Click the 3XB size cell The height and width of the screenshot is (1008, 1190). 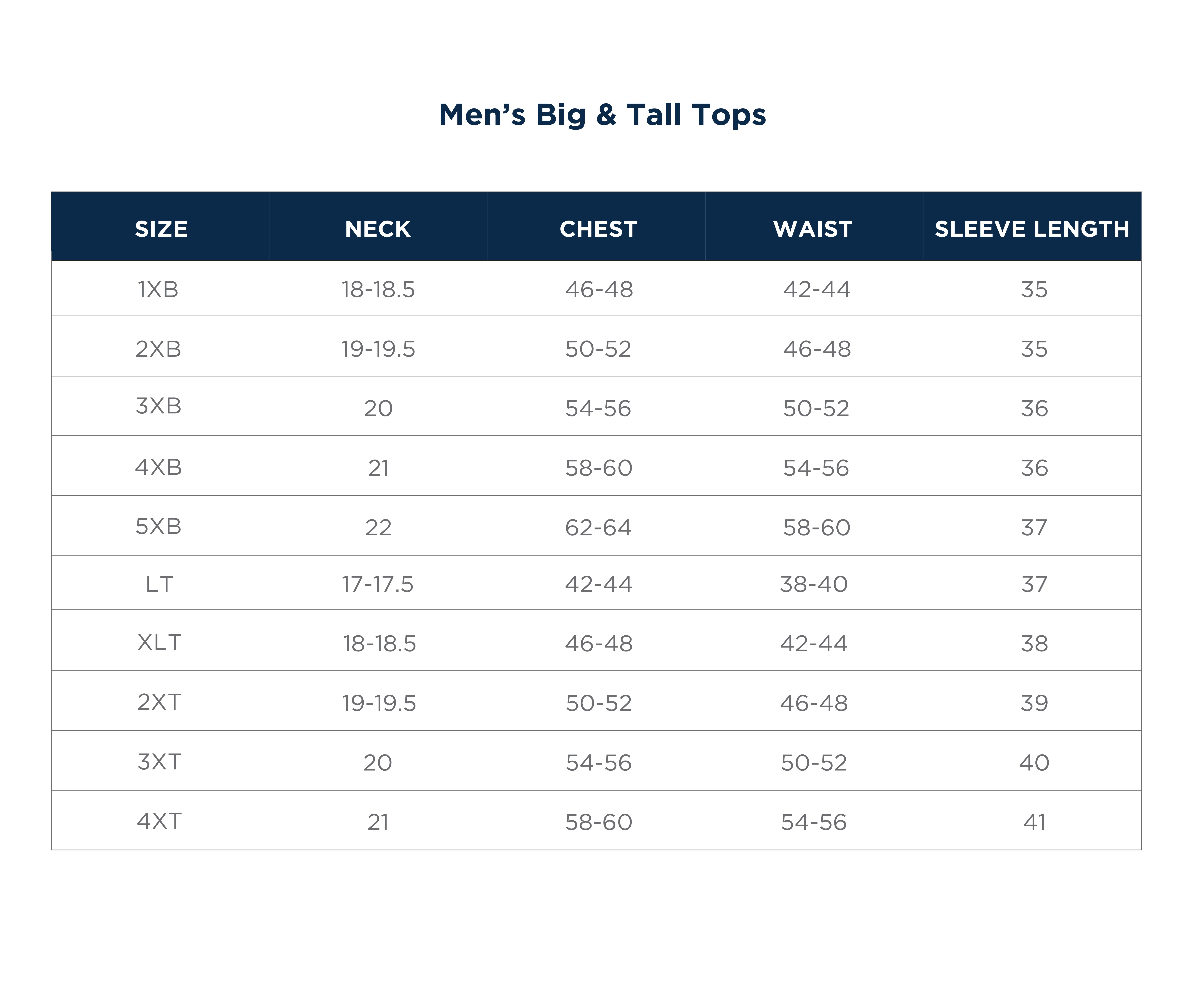point(158,406)
